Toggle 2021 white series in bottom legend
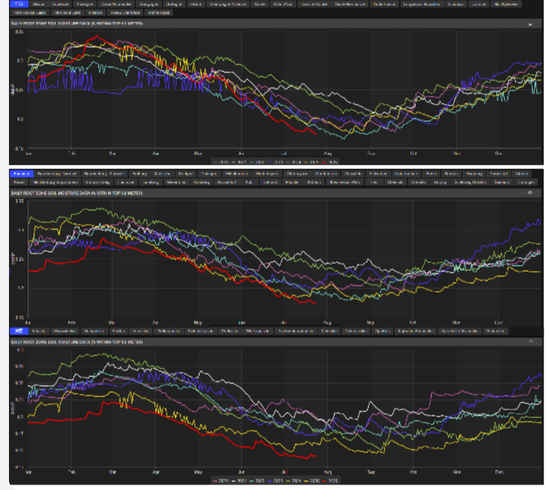Screen dimensions: 550x490 [239, 481]
